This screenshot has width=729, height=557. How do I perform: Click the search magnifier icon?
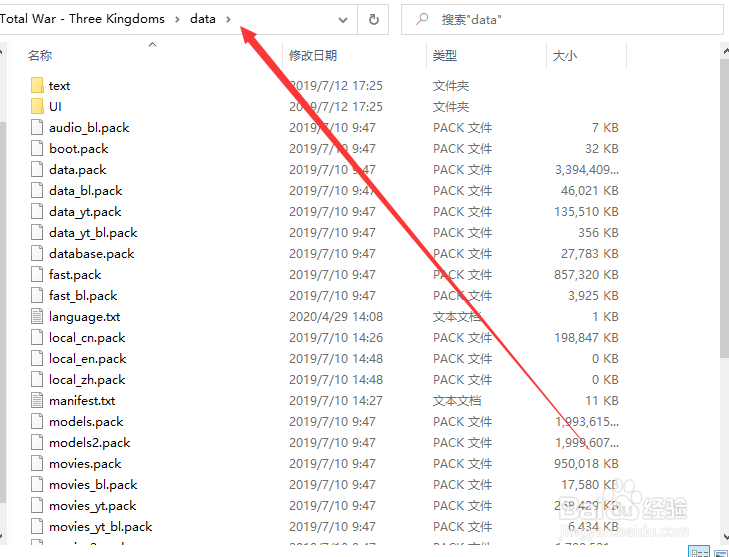coord(422,19)
